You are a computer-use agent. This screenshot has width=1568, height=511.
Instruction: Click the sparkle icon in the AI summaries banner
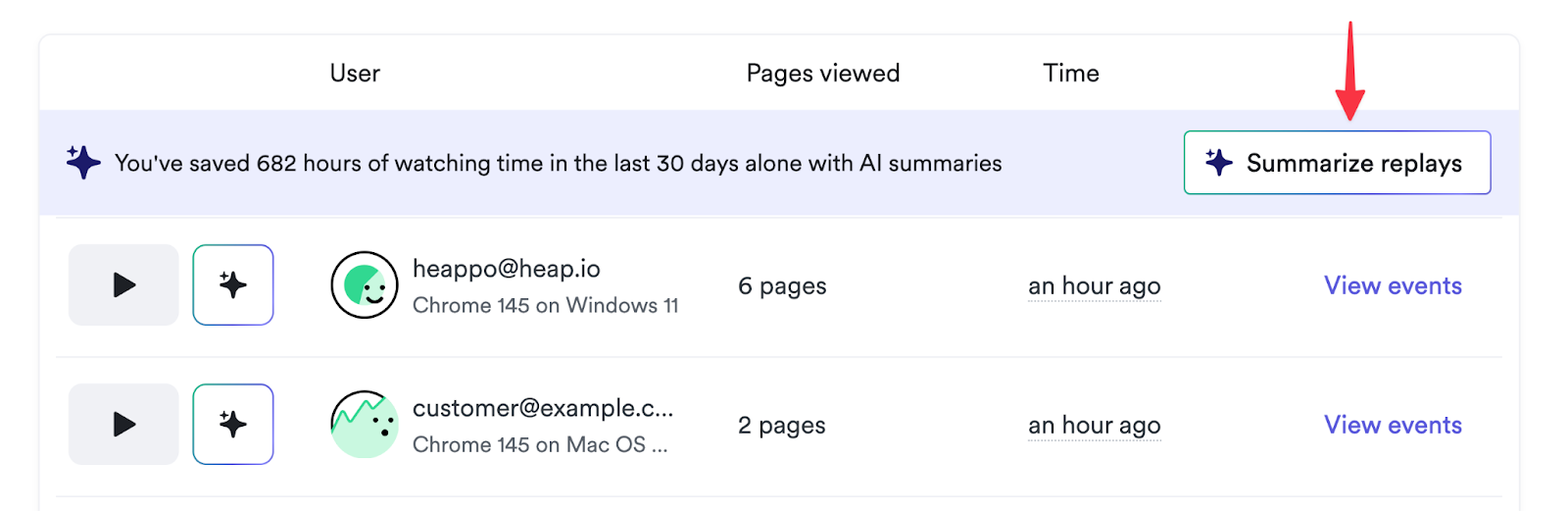click(x=83, y=163)
